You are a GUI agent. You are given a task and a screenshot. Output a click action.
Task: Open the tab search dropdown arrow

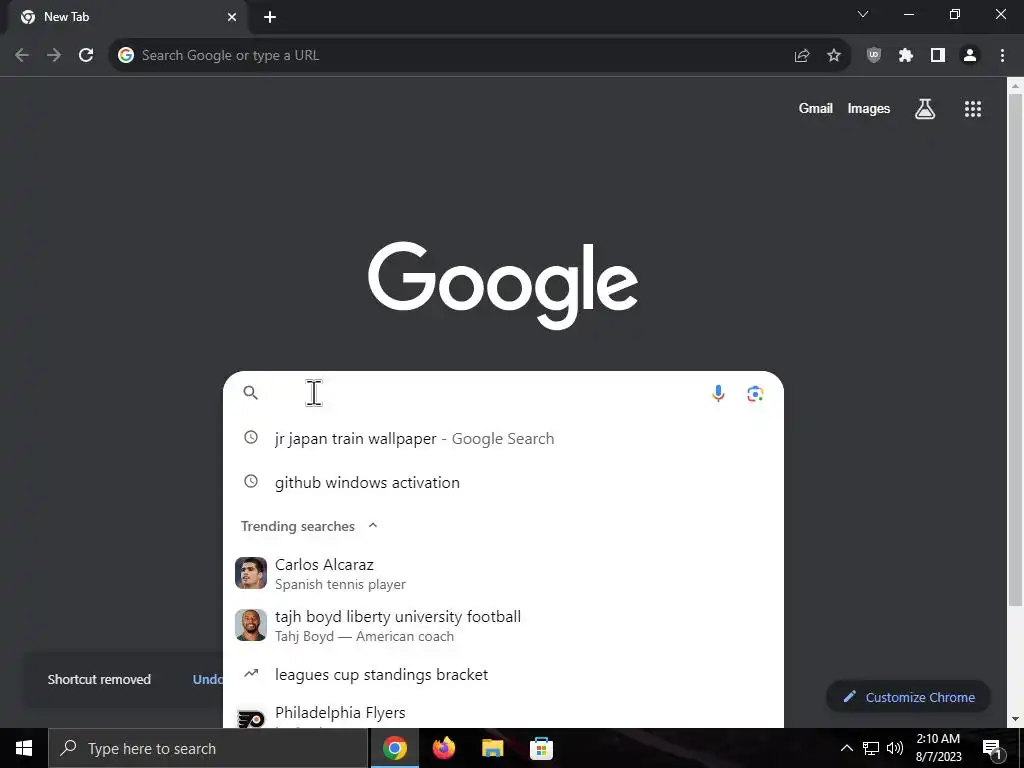(x=863, y=14)
